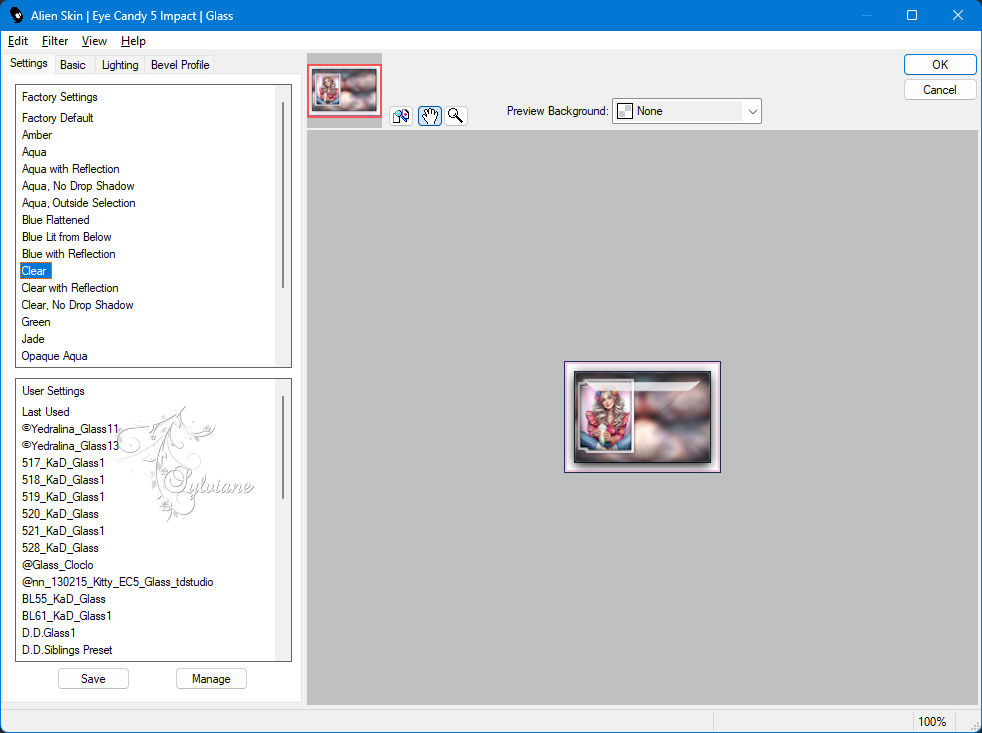The width and height of the screenshot is (982, 733).
Task: Click the Factory Settings list scrollbar
Action: coord(283,195)
